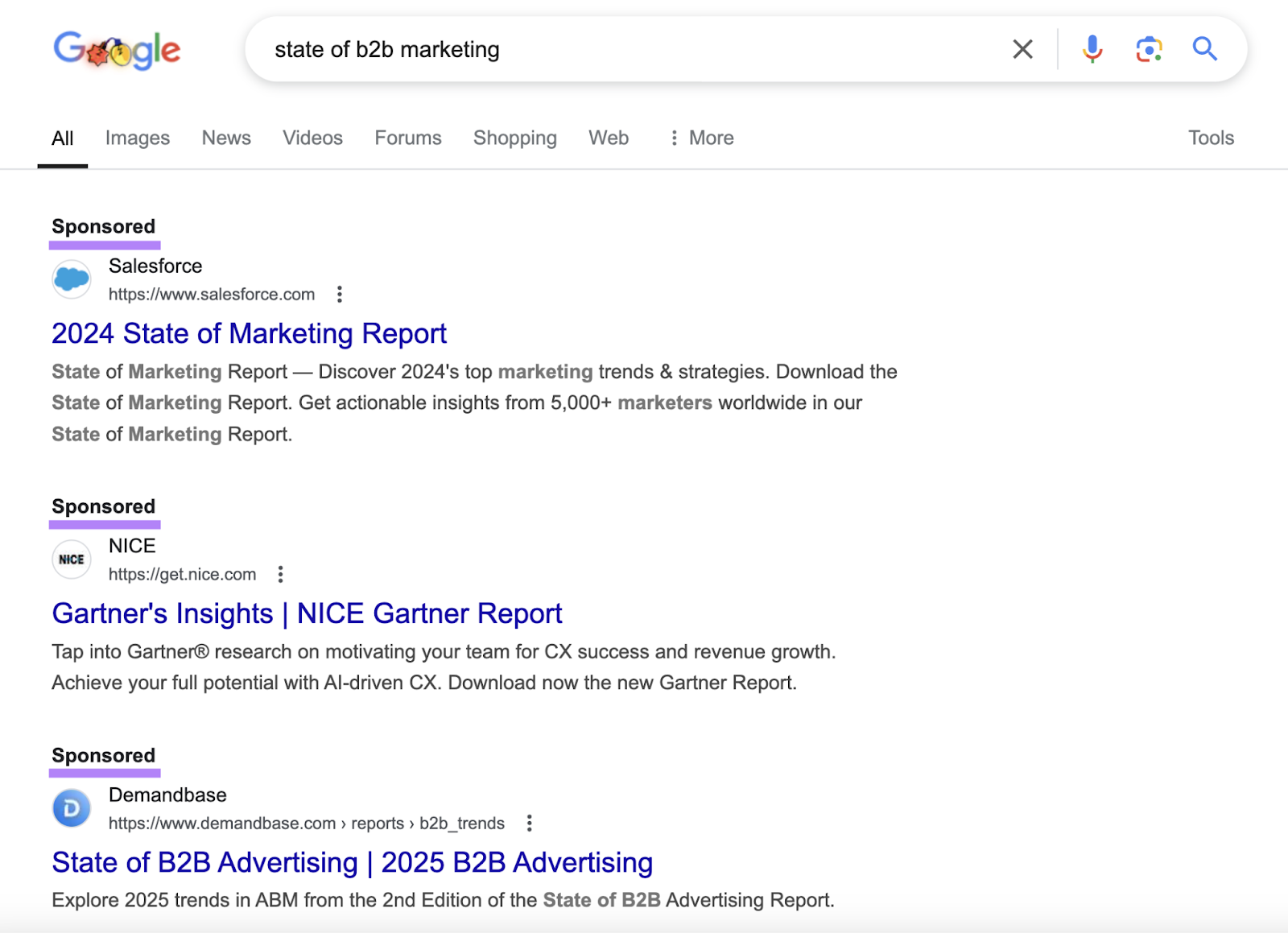The image size is (1288, 933).
Task: Click the Salesforce ad description text
Action: (475, 403)
